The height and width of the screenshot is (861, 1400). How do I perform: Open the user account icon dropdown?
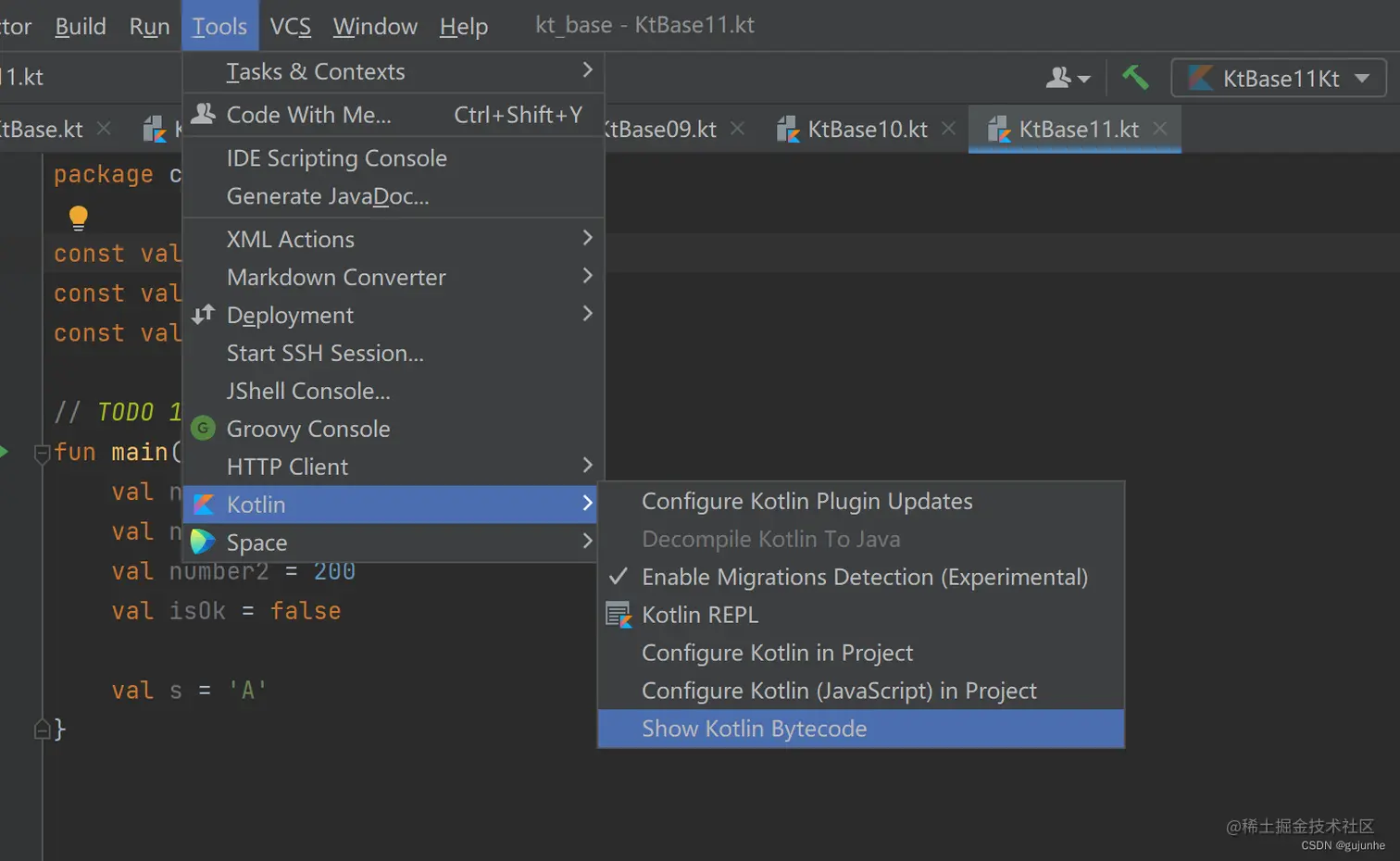coord(1068,78)
